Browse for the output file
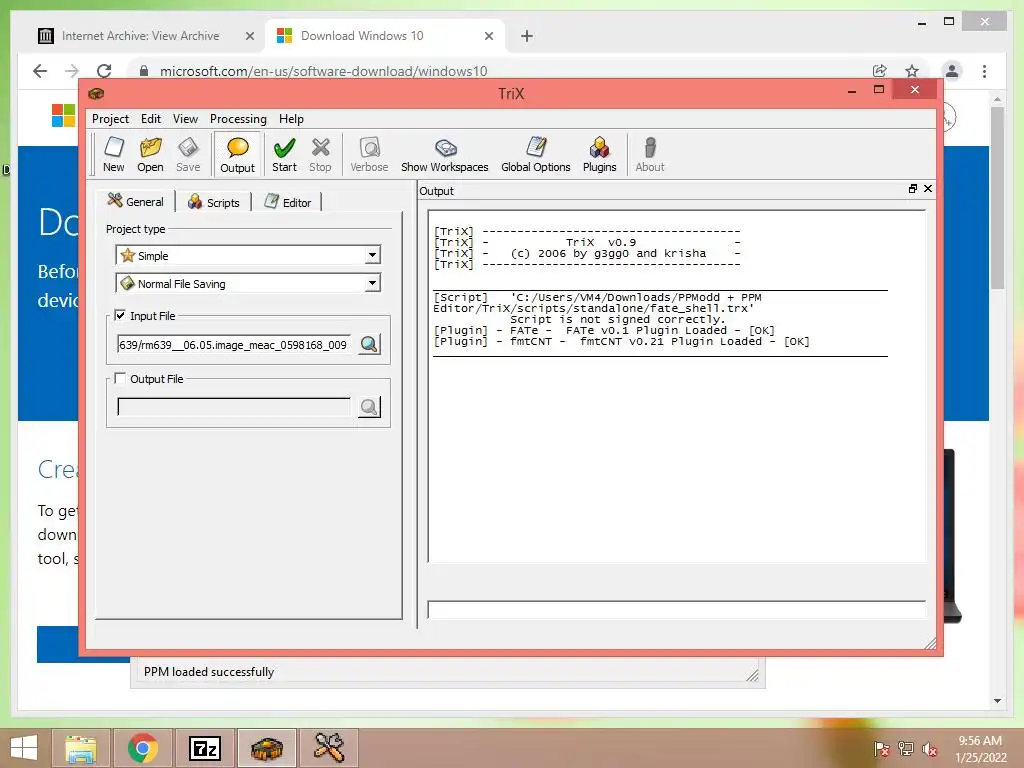1024x768 pixels. 369,408
